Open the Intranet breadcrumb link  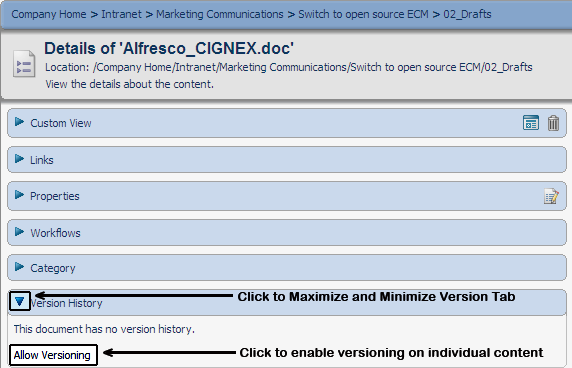pos(121,14)
